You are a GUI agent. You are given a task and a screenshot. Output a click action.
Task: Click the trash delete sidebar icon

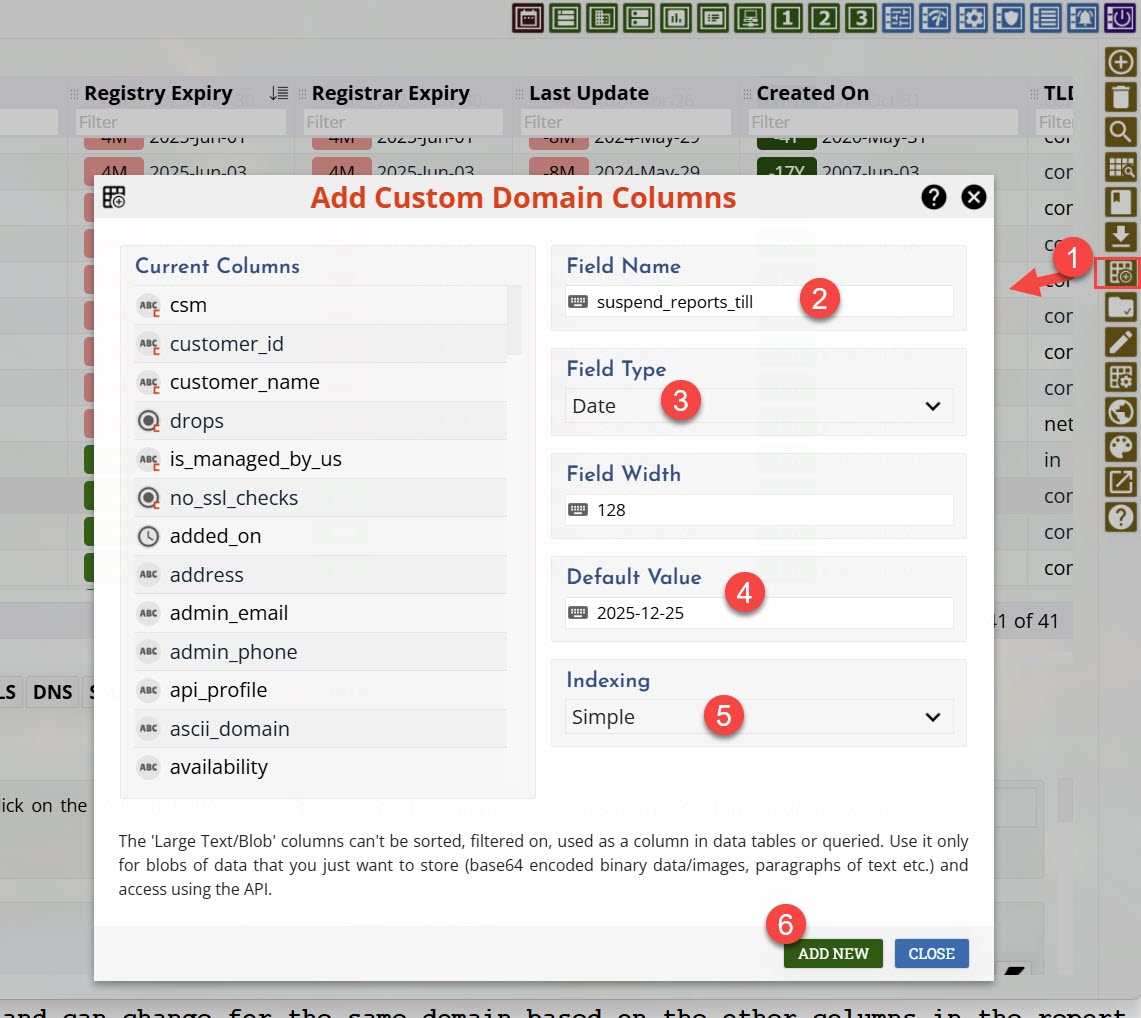click(x=1121, y=97)
